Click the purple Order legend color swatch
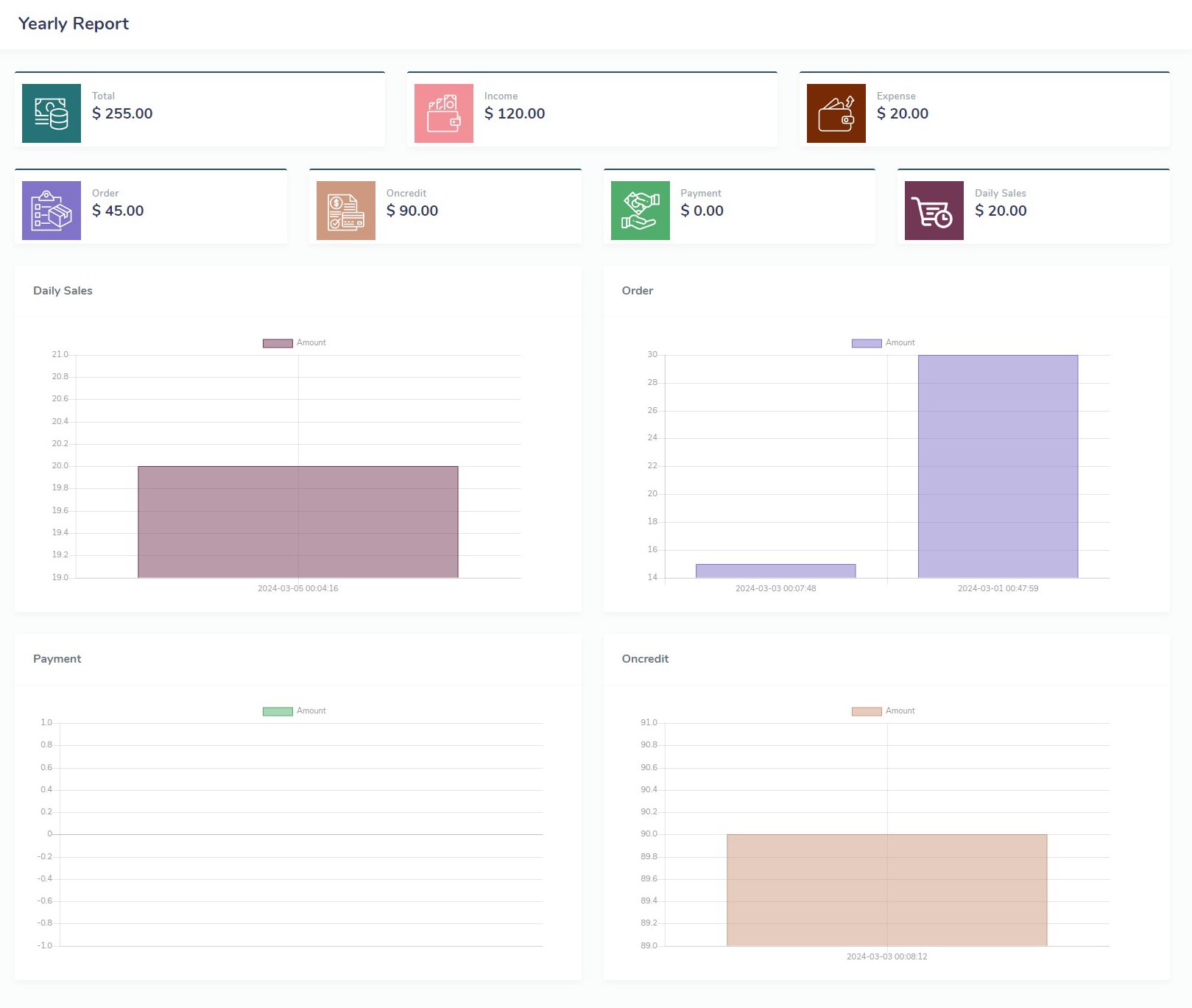 coord(866,343)
